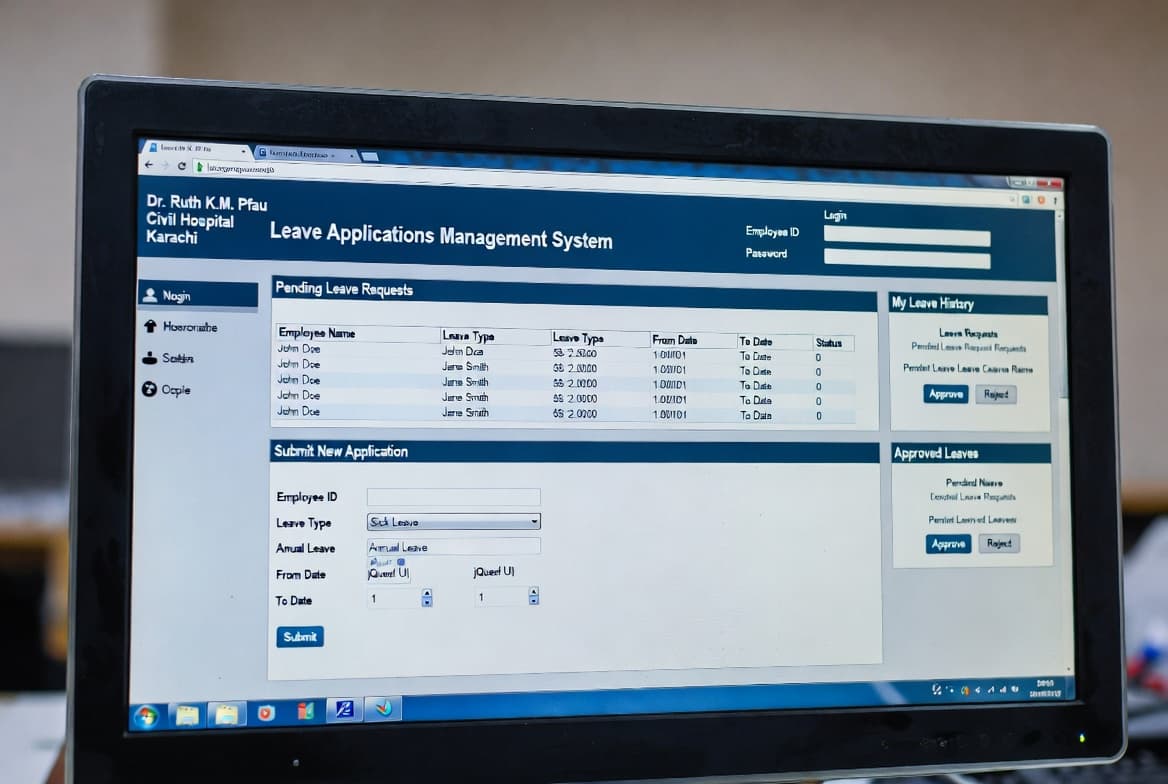1168x784 pixels.
Task: Click the home icon beside Hoeronabe
Action: point(150,326)
